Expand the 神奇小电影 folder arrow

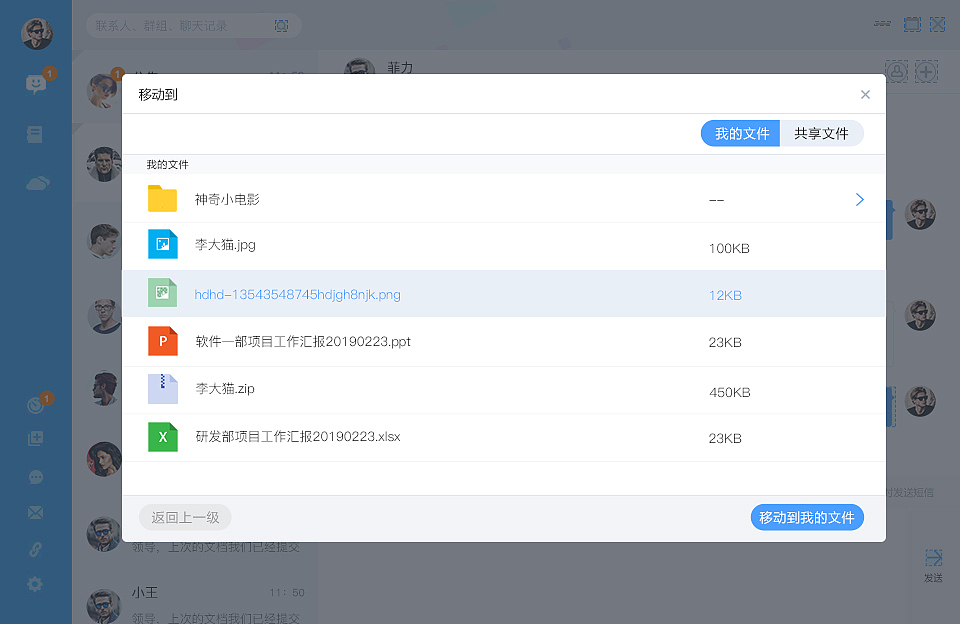[860, 200]
